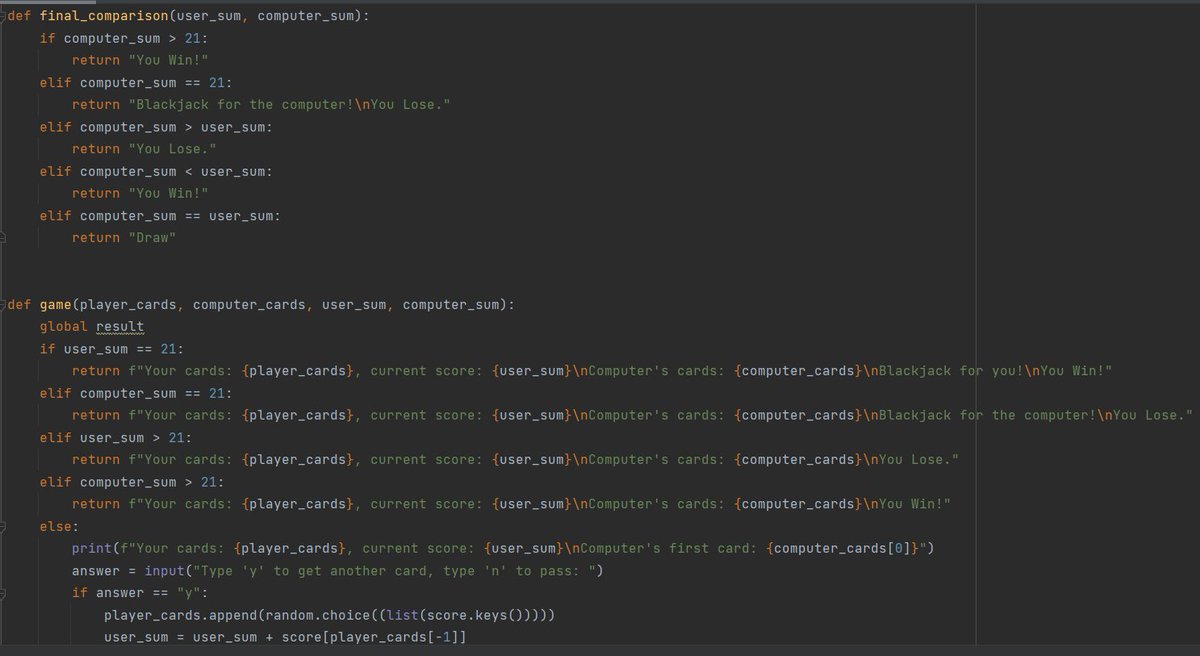Viewport: 1200px width, 656px height.
Task: Click the if user_sum == 21: line
Action: tap(111, 349)
